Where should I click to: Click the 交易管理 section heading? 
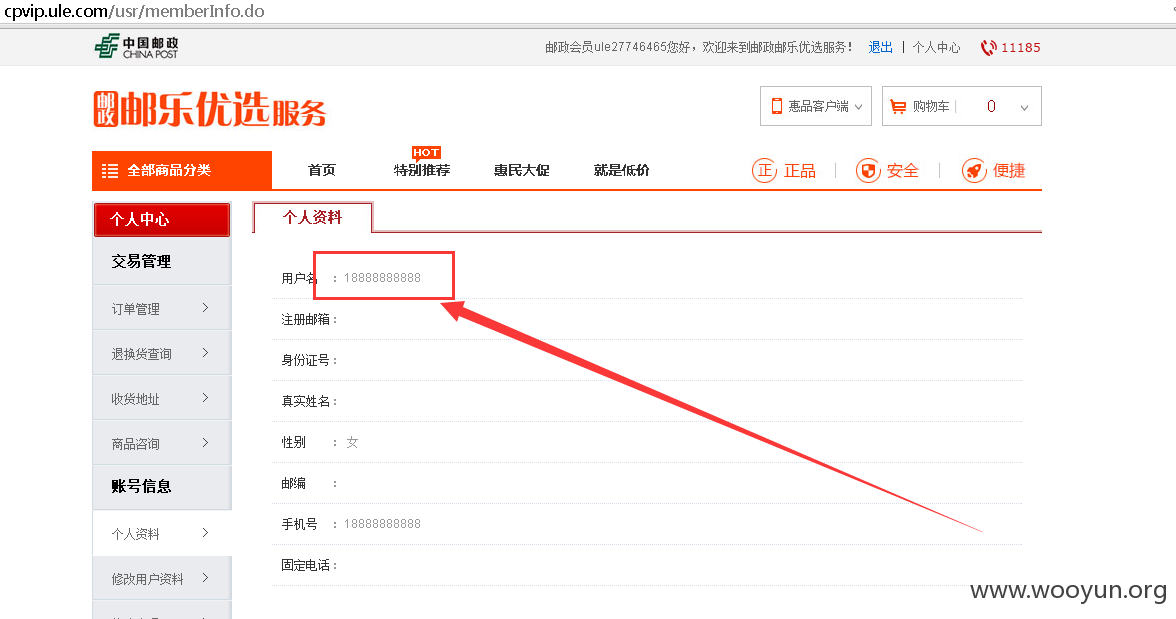click(x=142, y=261)
